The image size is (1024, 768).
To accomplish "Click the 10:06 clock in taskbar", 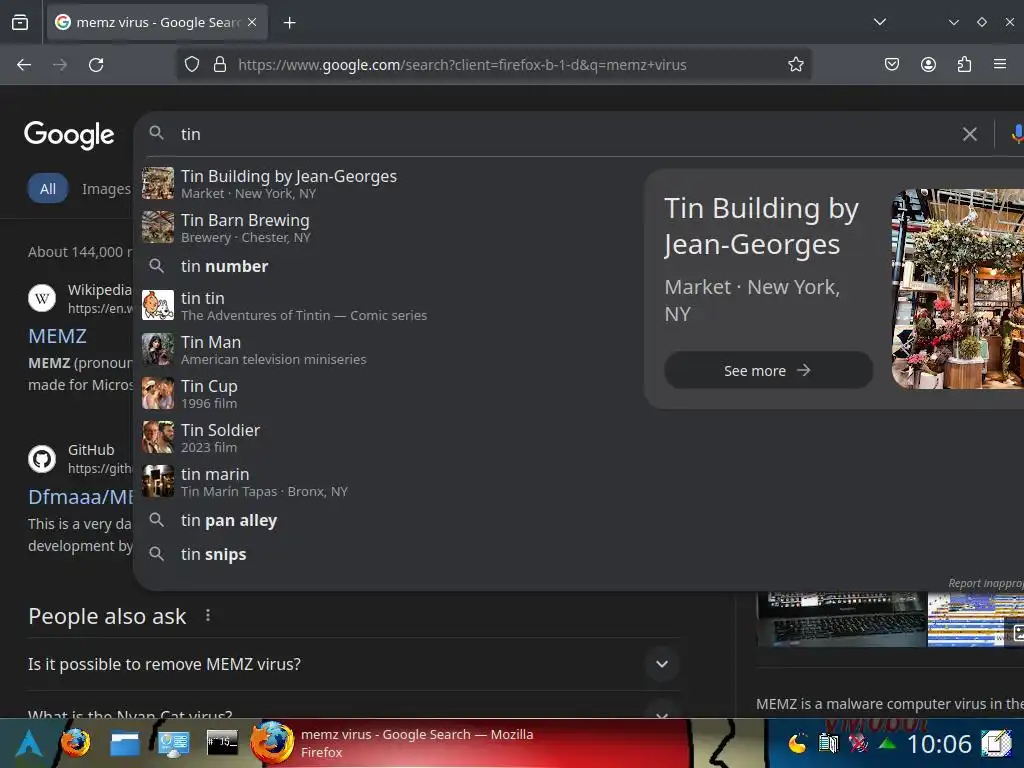I will tap(939, 744).
